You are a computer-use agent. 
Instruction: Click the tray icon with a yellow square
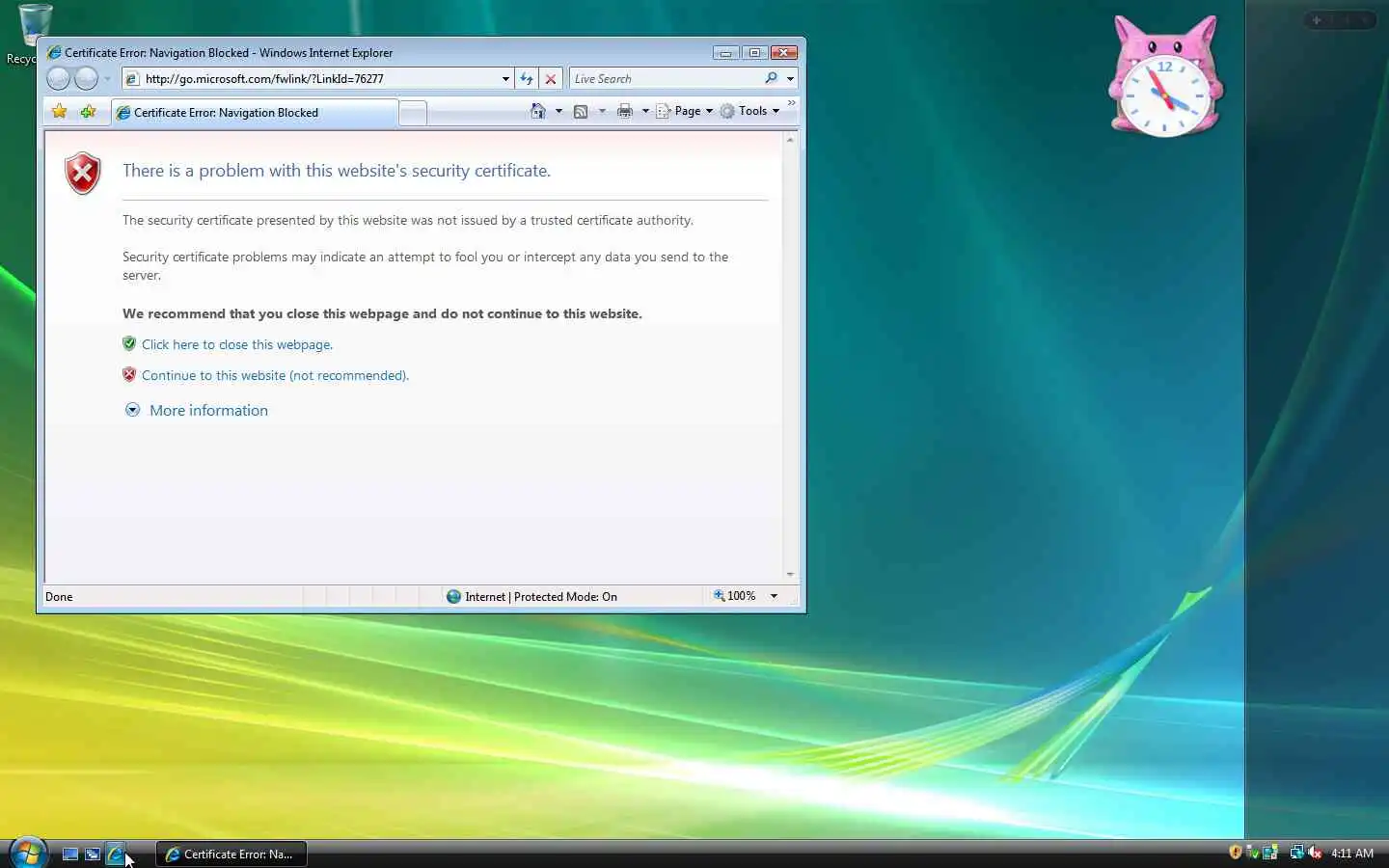point(1270,853)
